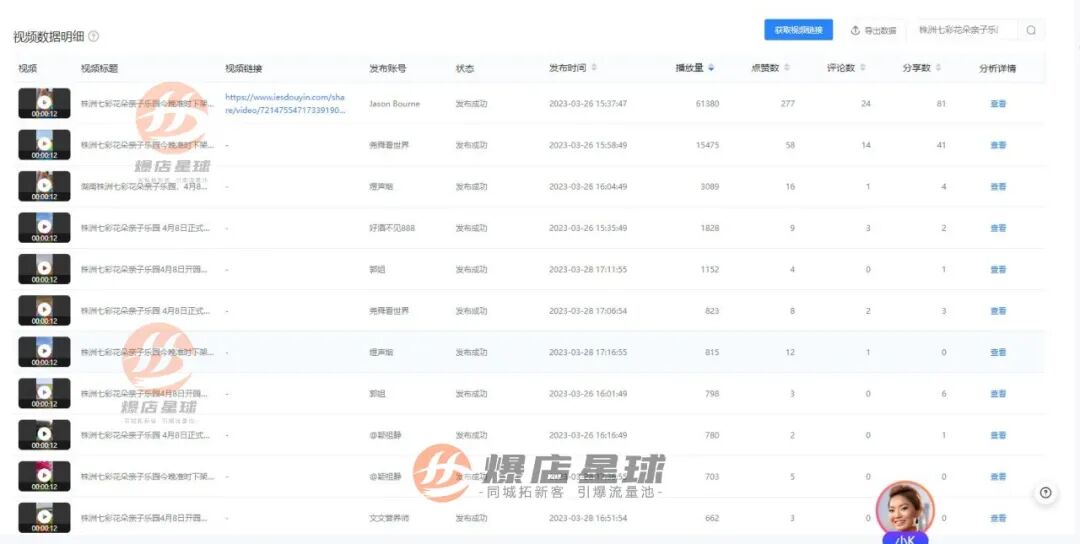Select the account name 文文营养师

point(389,518)
